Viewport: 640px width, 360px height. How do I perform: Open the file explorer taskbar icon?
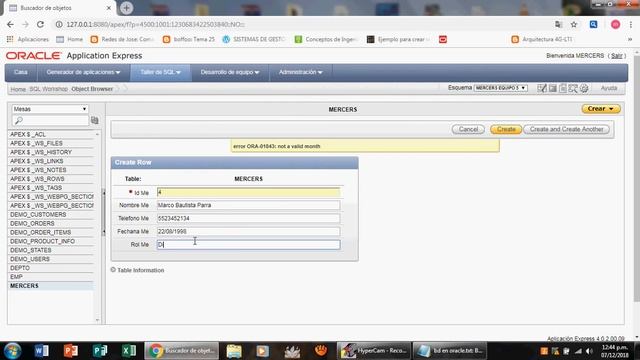click(x=234, y=351)
